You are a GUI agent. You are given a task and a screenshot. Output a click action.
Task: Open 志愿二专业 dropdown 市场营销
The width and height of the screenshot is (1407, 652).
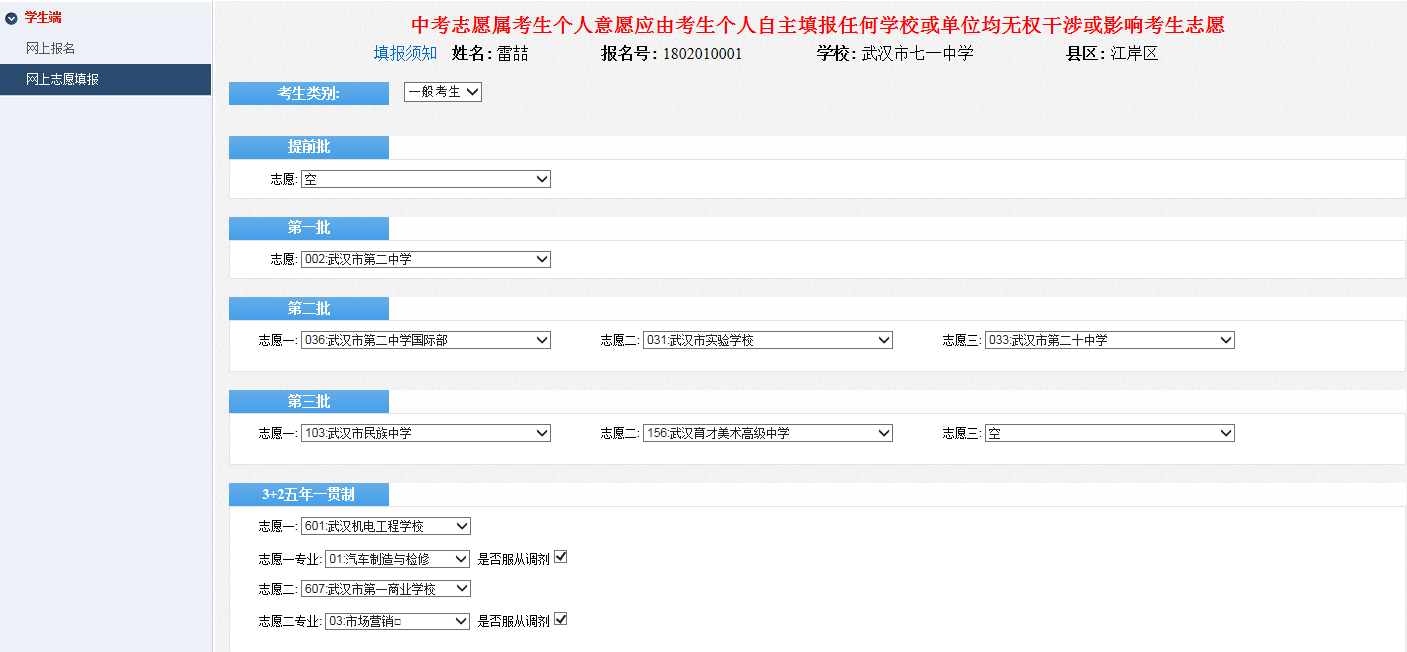coord(397,621)
